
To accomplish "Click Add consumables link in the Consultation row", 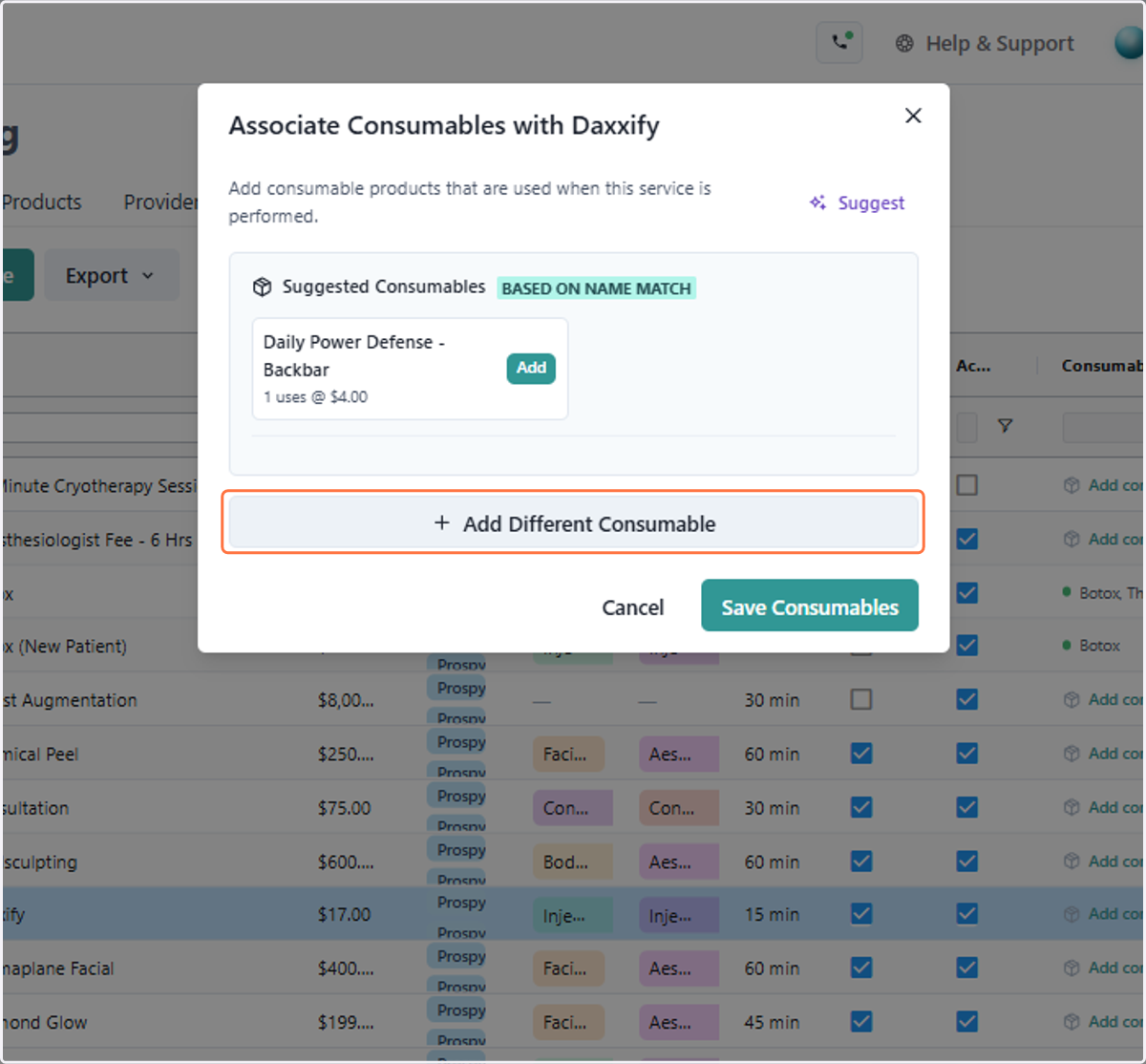I will [x=1104, y=807].
